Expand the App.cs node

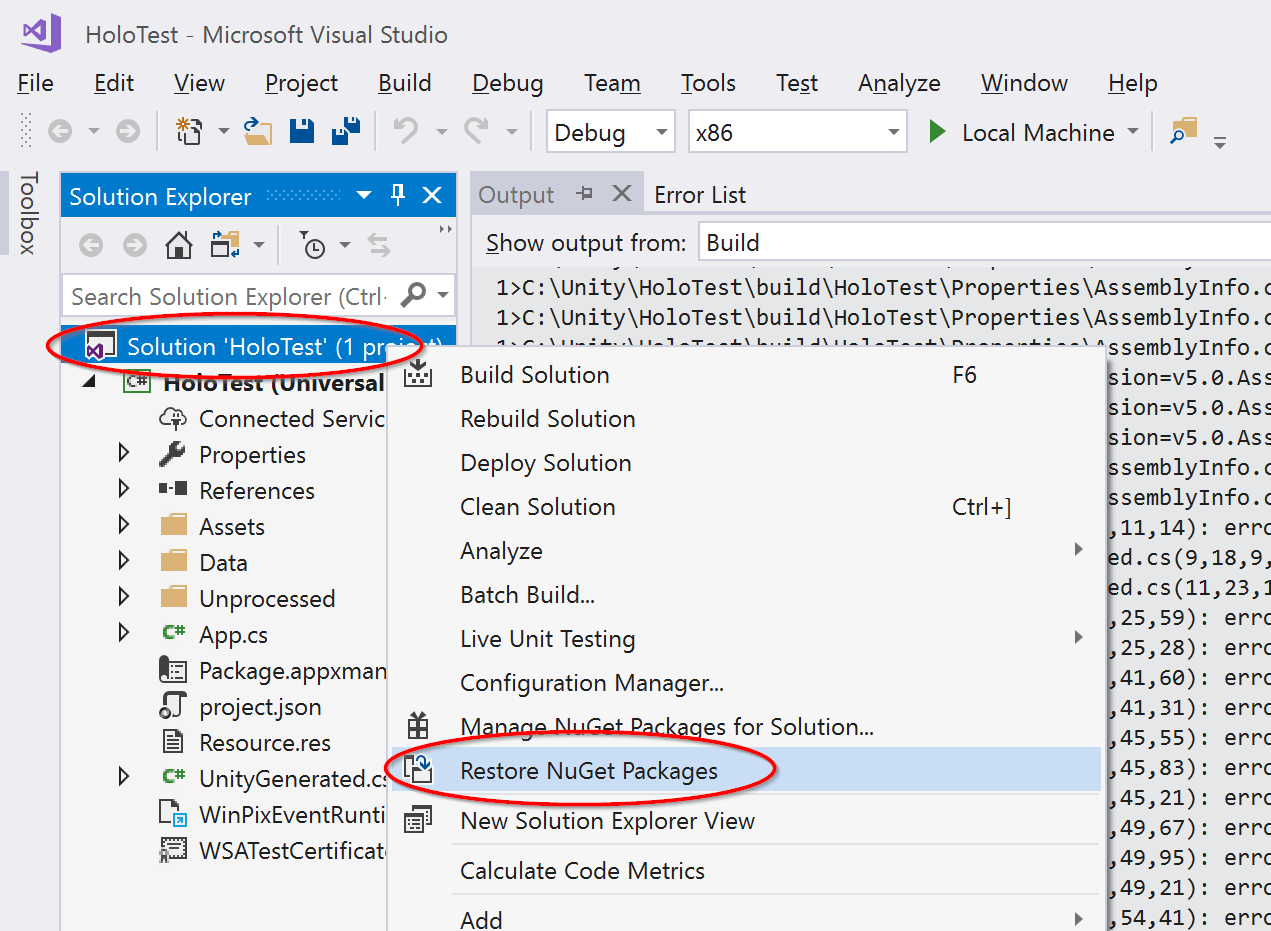[x=124, y=634]
